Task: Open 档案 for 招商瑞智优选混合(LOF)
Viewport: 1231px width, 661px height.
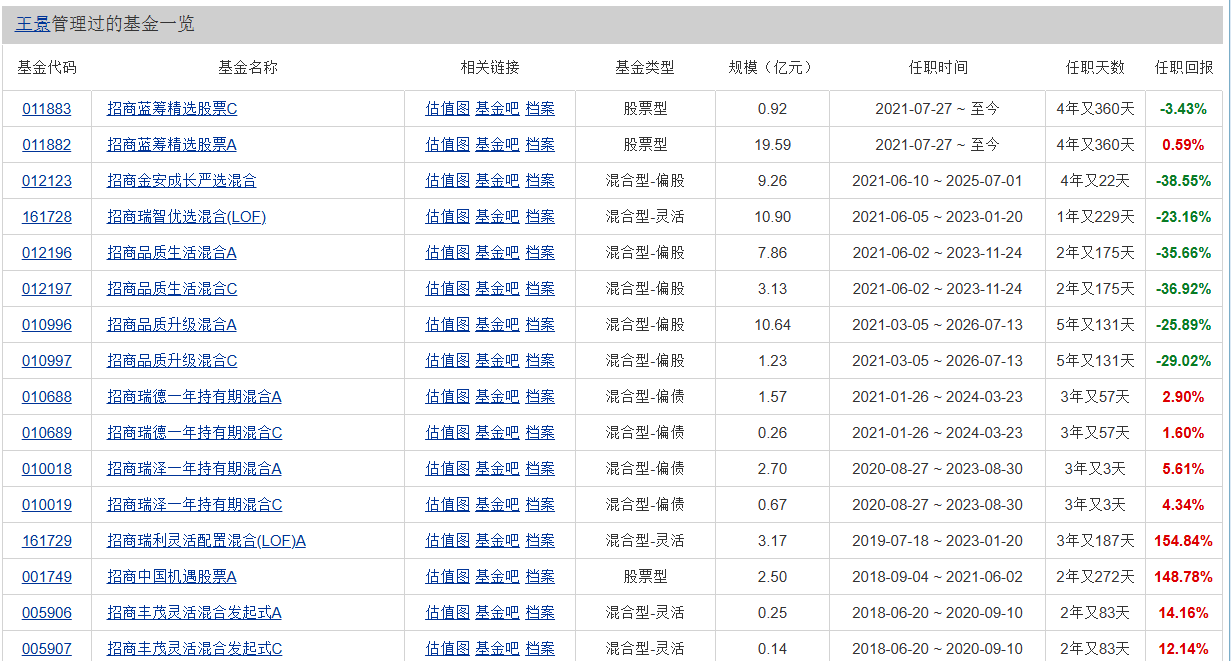Action: pos(540,217)
